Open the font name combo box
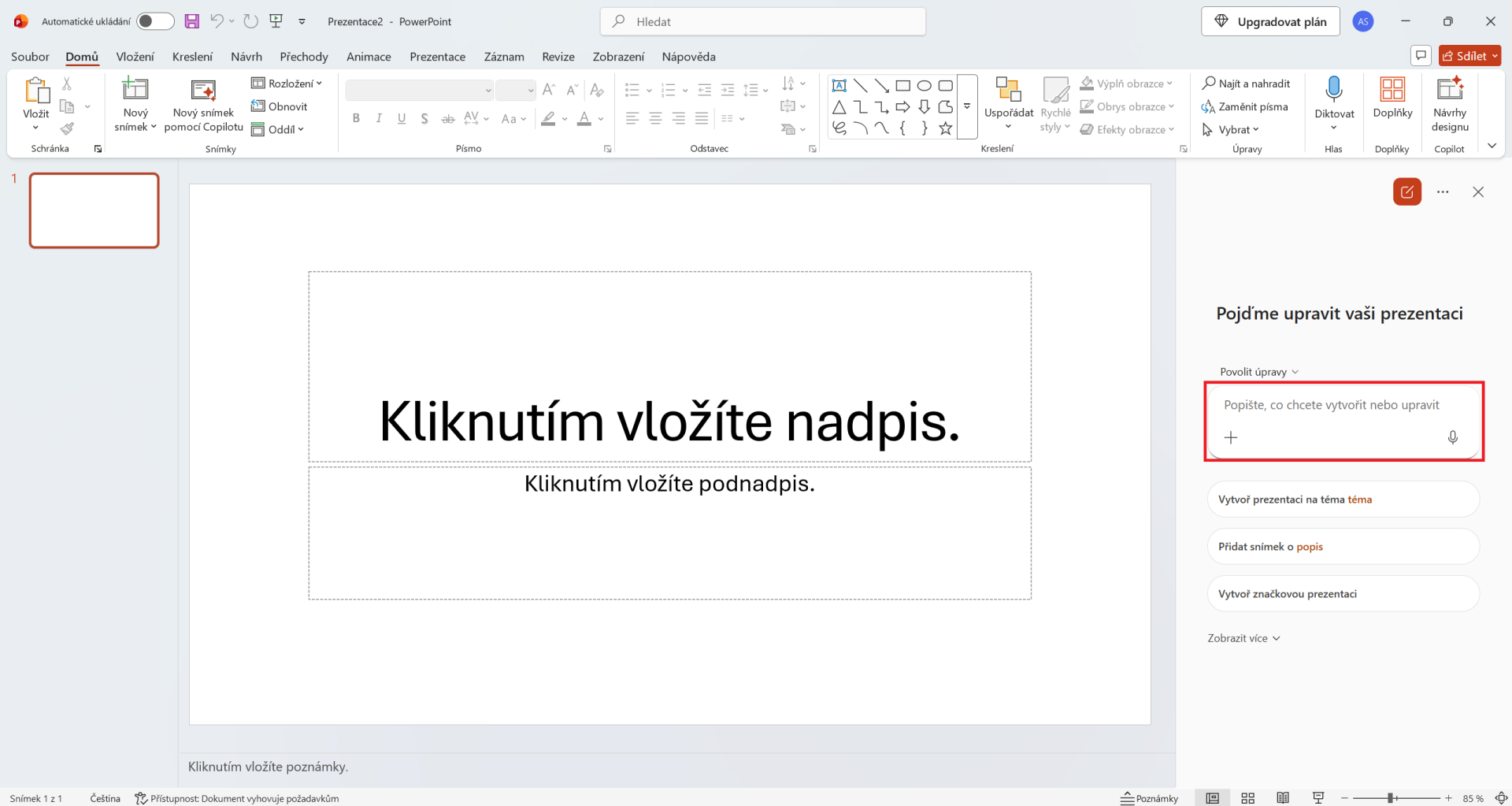 [420, 91]
